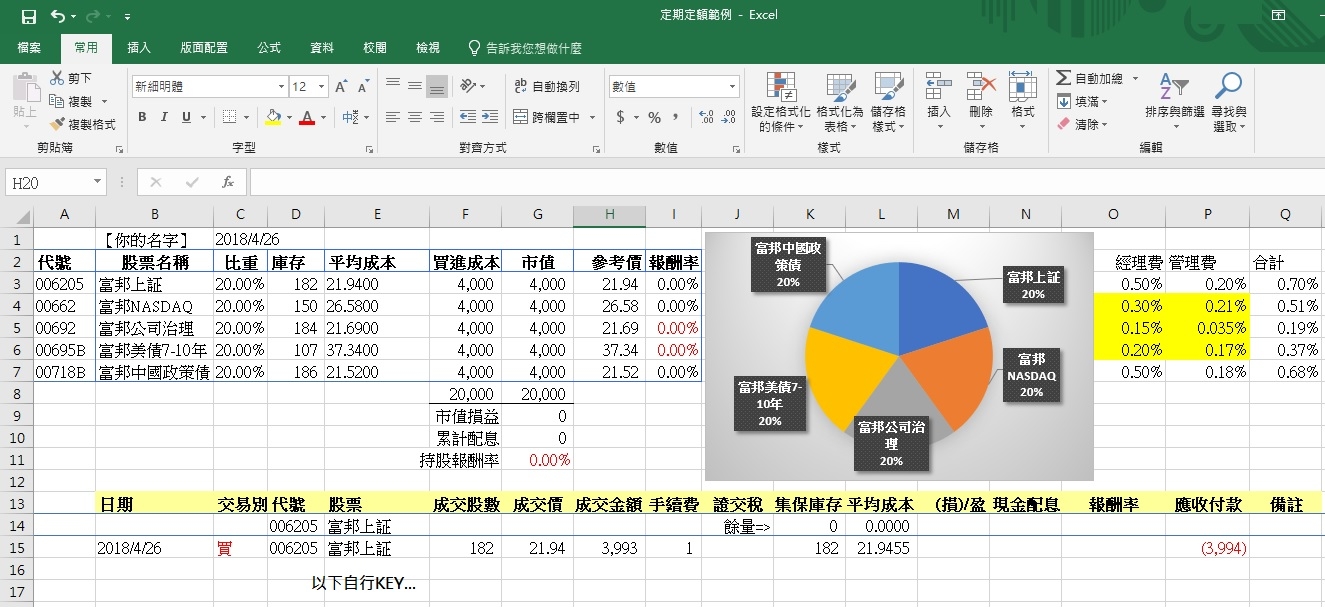The image size is (1325, 607).
Task: Click the Undo arrow icon
Action: click(57, 17)
